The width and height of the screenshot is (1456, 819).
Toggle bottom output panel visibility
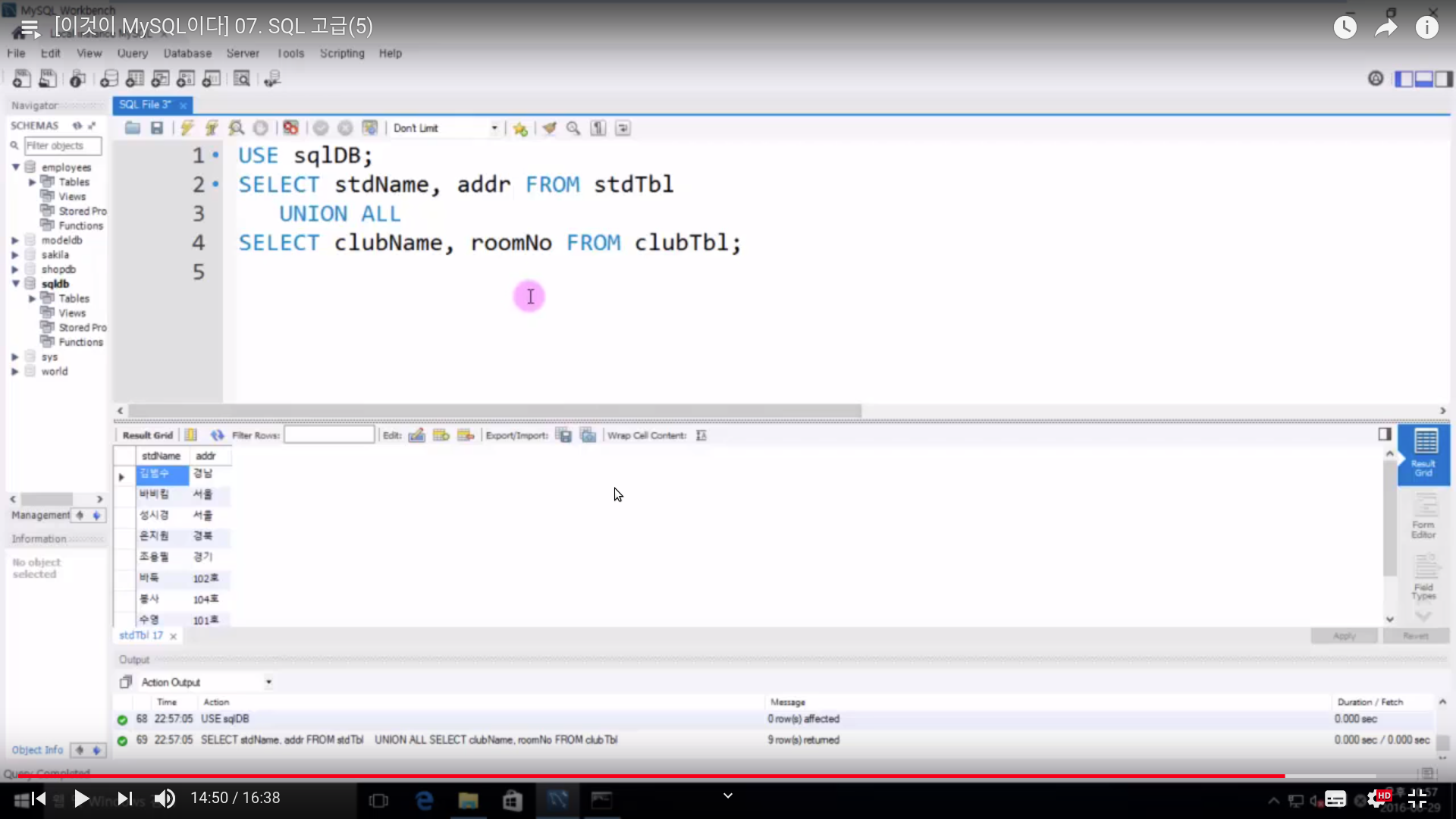click(1423, 79)
